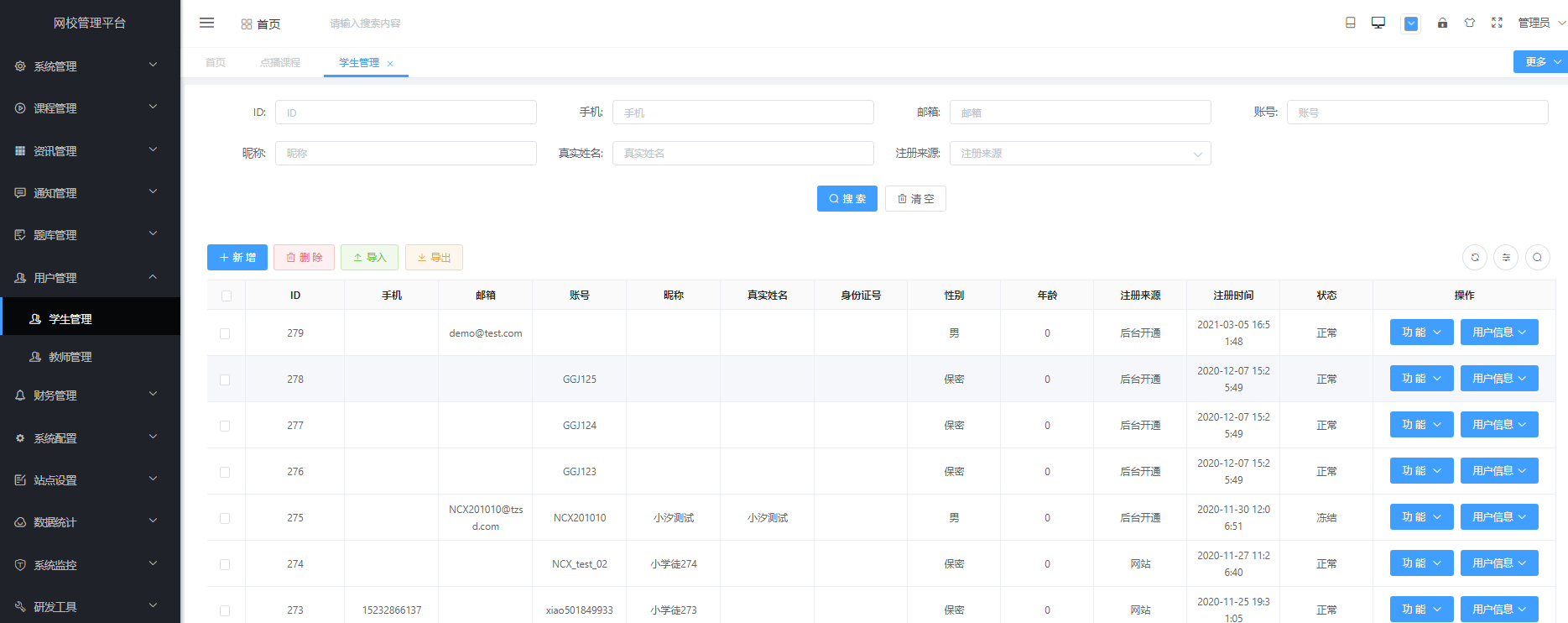Viewport: 1568px width, 623px height.
Task: Expand 站点设置 sidebar menu
Action: pos(90,479)
